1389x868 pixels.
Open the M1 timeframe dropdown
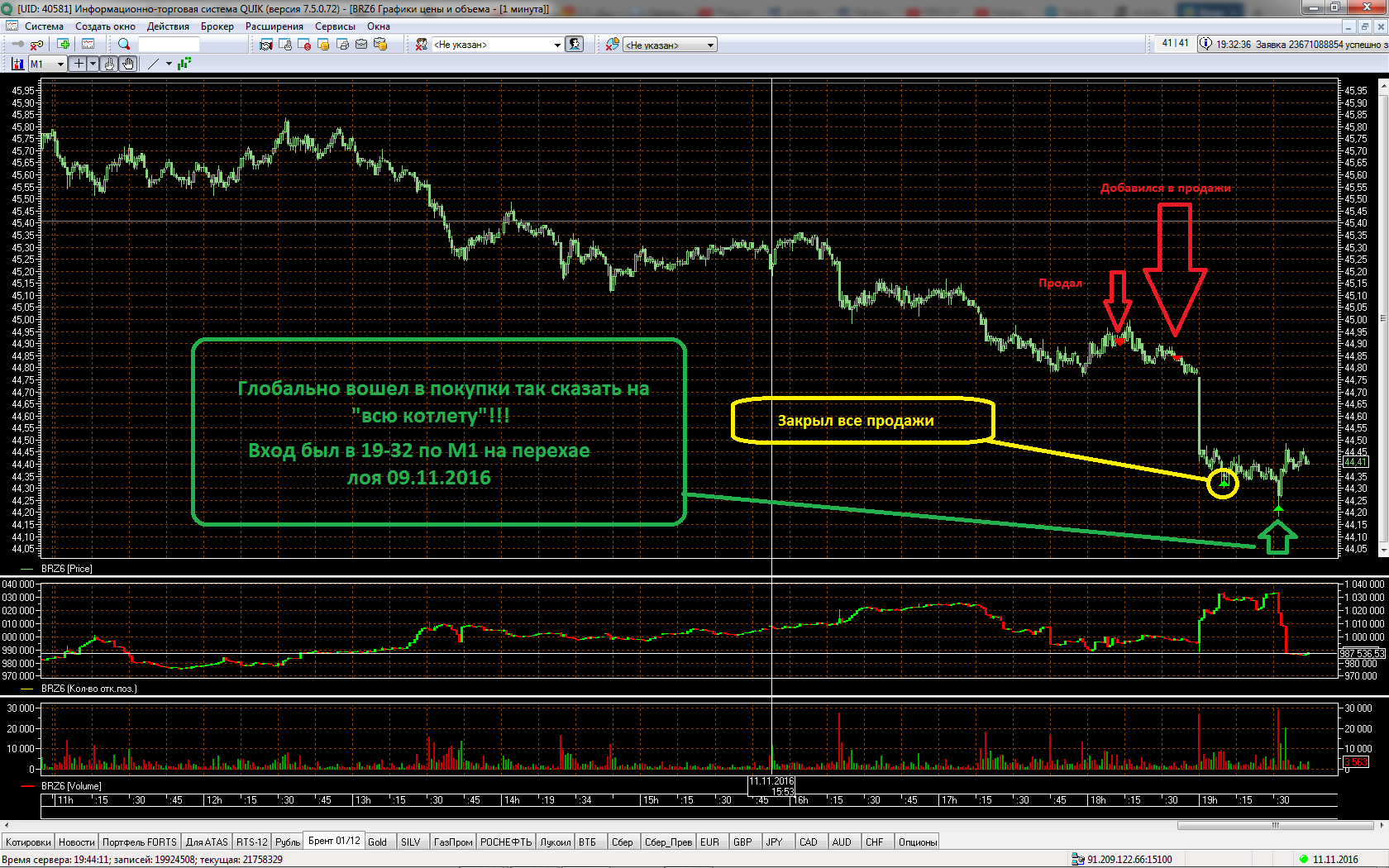pyautogui.click(x=48, y=64)
